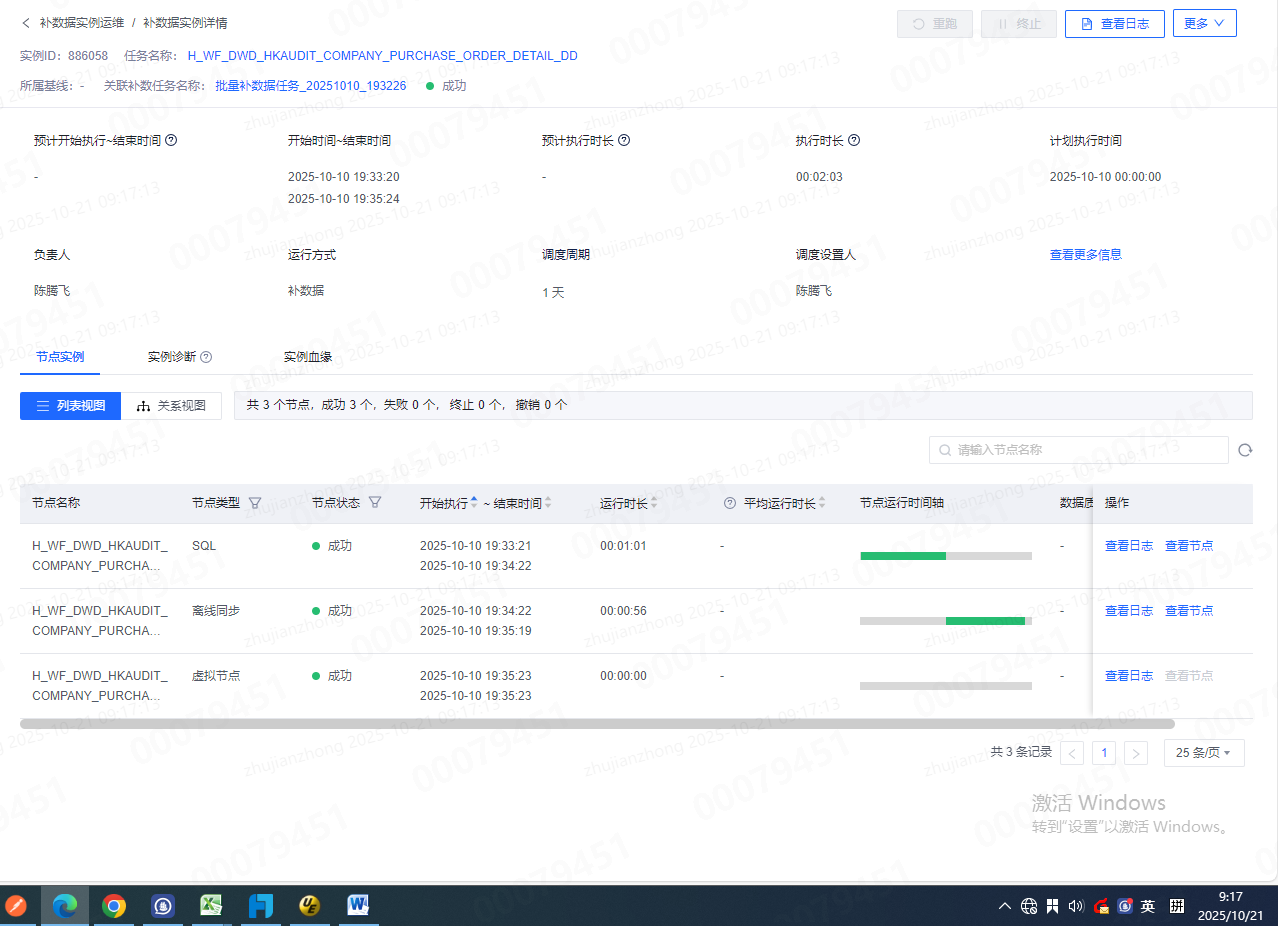Expand the 更多 dropdown menu
This screenshot has height=926, width=1278.
tap(1204, 23)
